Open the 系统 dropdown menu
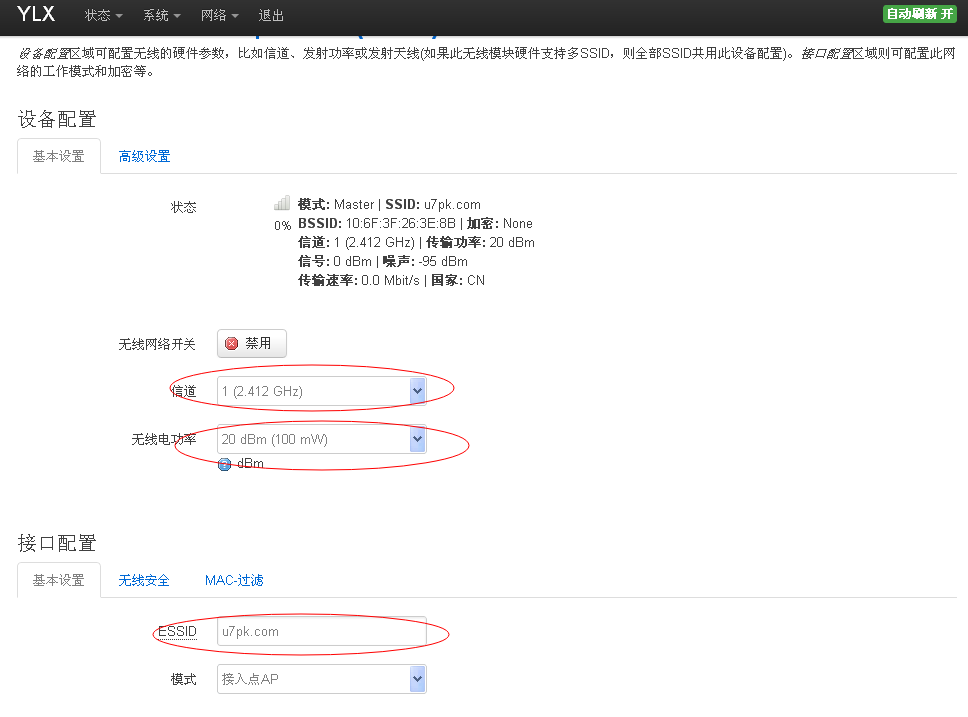 [x=162, y=15]
